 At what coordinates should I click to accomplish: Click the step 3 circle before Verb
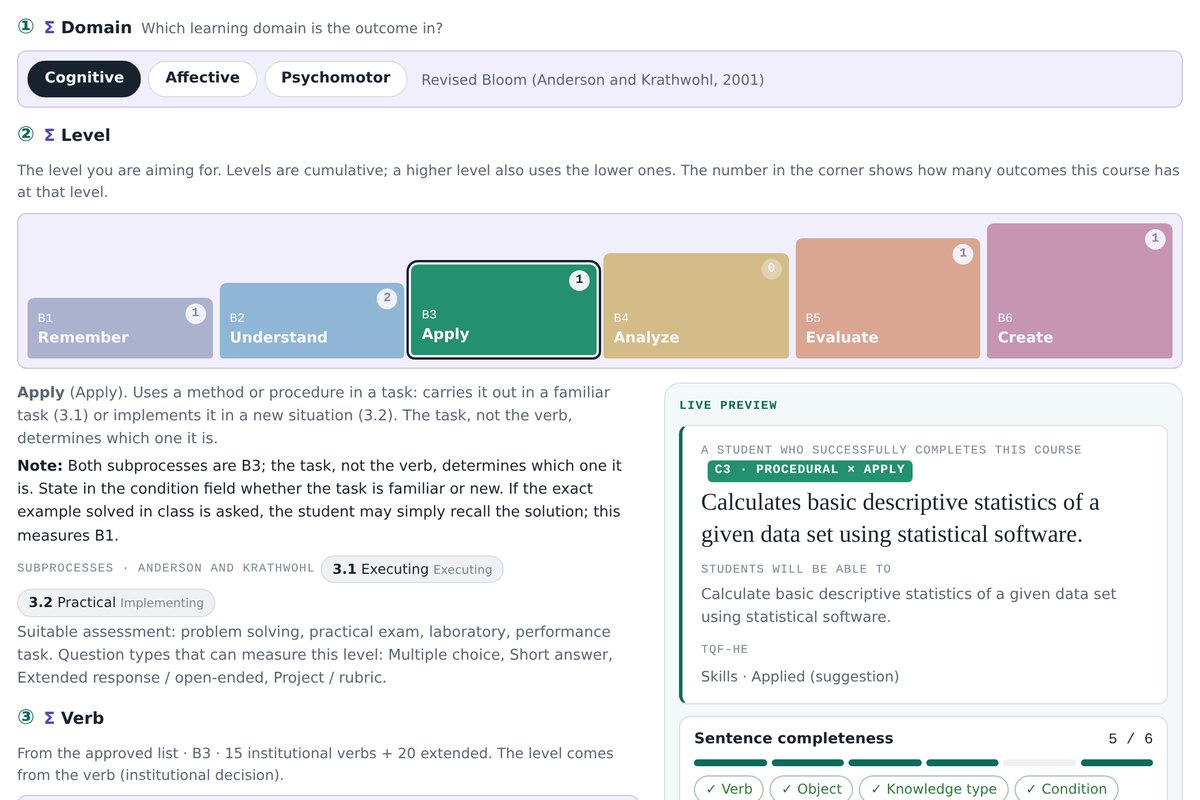click(x=26, y=718)
